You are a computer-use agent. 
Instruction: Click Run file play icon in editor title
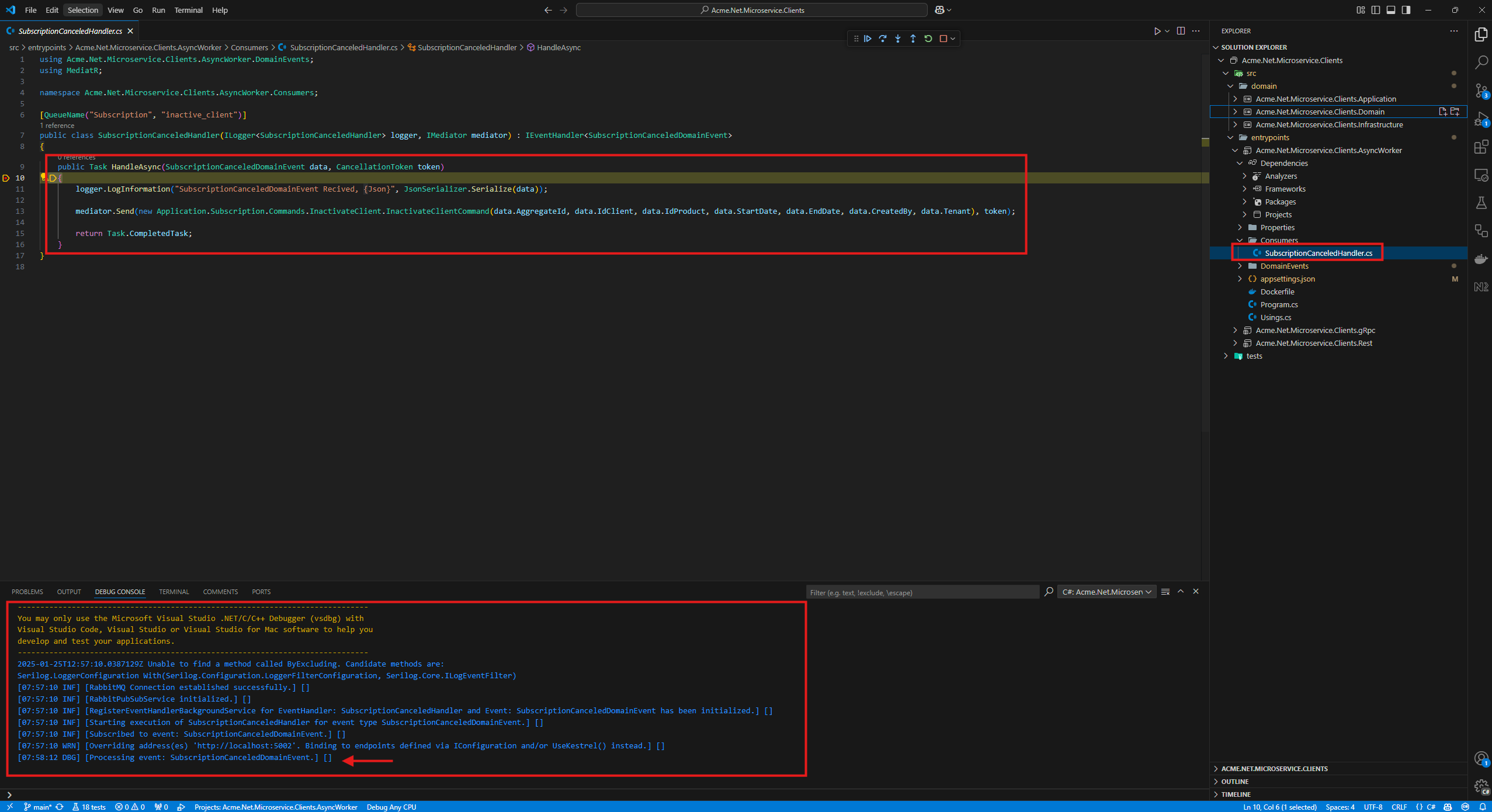1157,31
